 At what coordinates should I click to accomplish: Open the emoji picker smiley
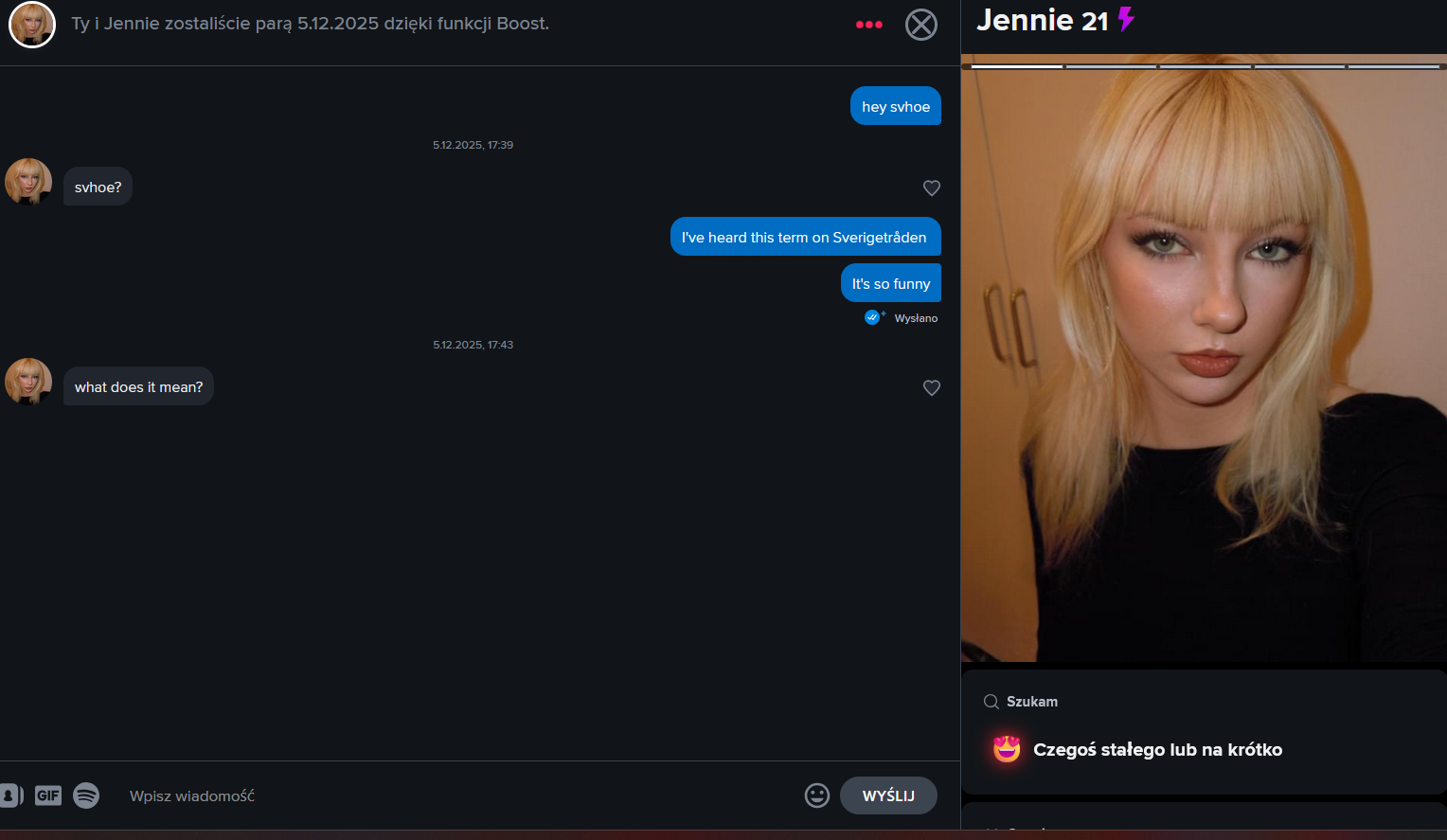817,795
